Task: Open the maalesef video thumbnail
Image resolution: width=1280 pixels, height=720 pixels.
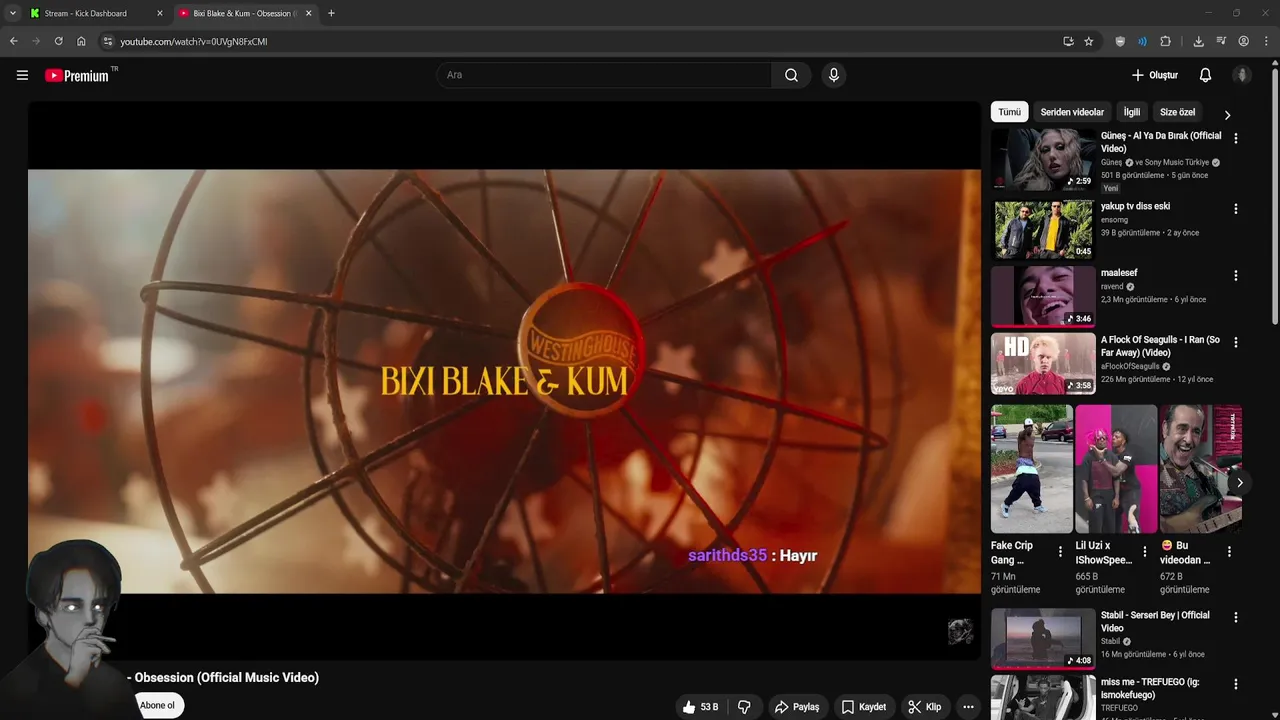Action: [1043, 296]
